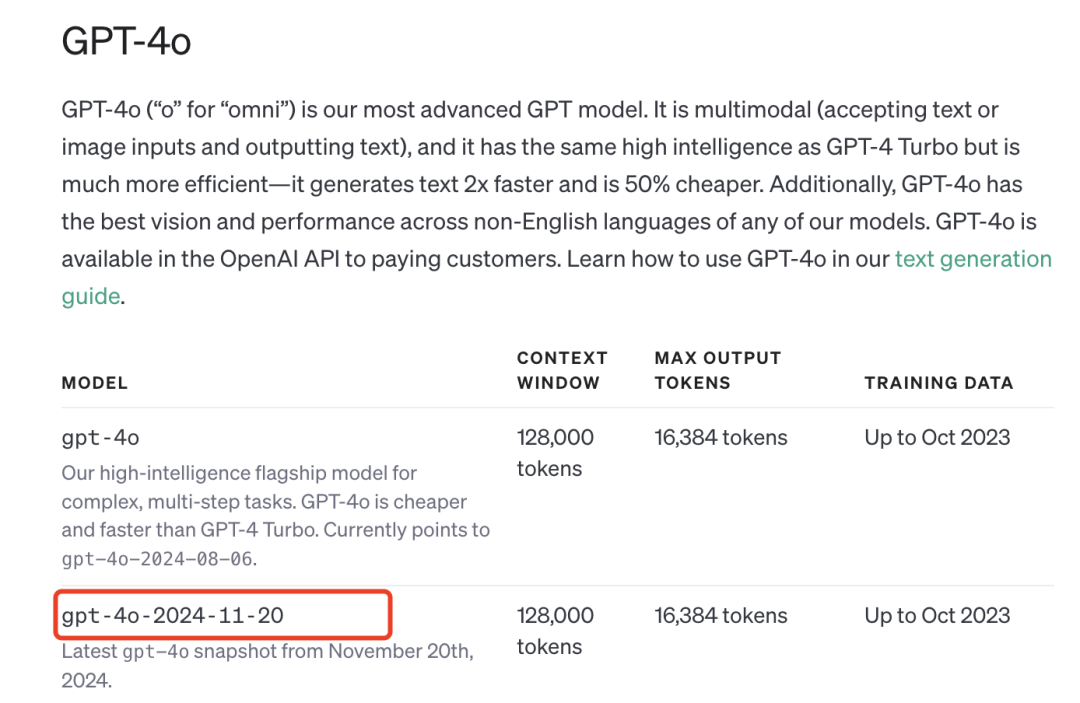The width and height of the screenshot is (1080, 703).
Task: Click the GPT-4o page heading
Action: tap(126, 41)
